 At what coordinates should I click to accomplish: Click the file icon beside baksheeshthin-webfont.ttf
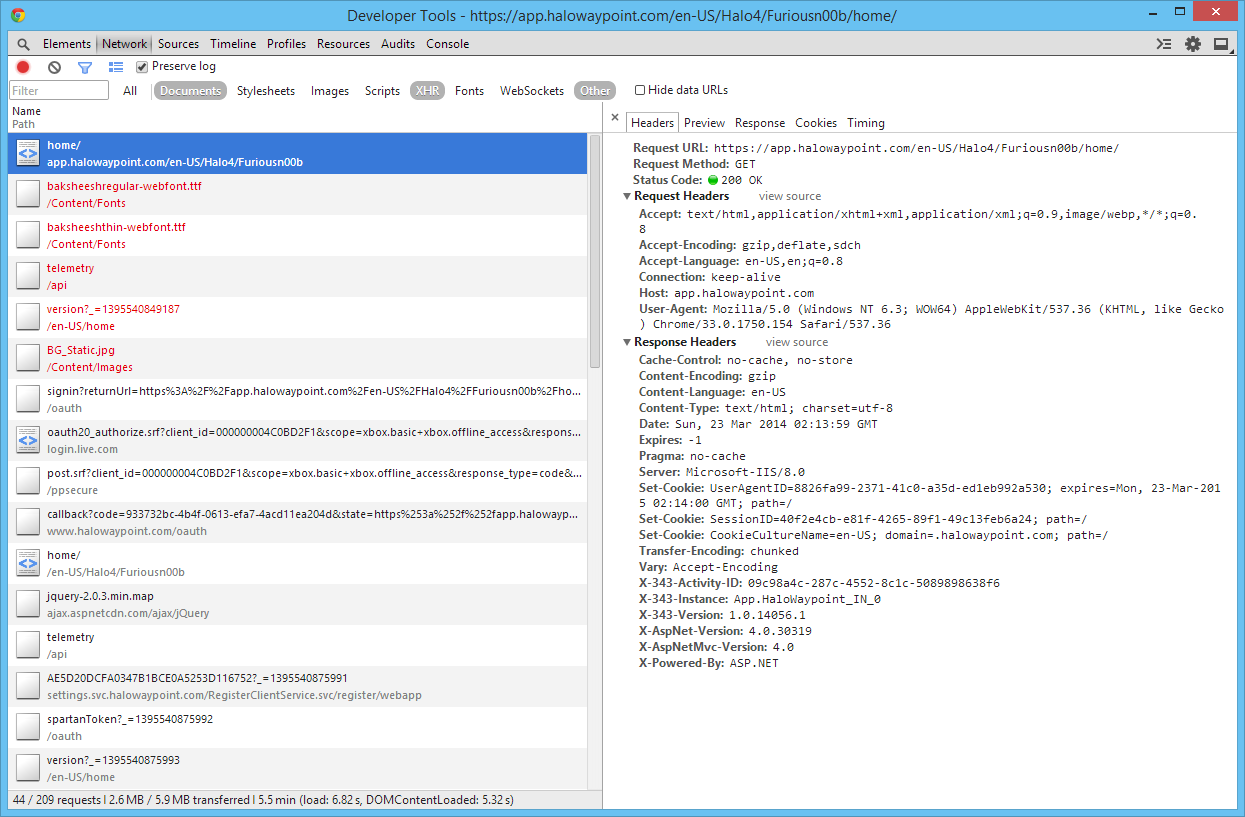(x=28, y=236)
